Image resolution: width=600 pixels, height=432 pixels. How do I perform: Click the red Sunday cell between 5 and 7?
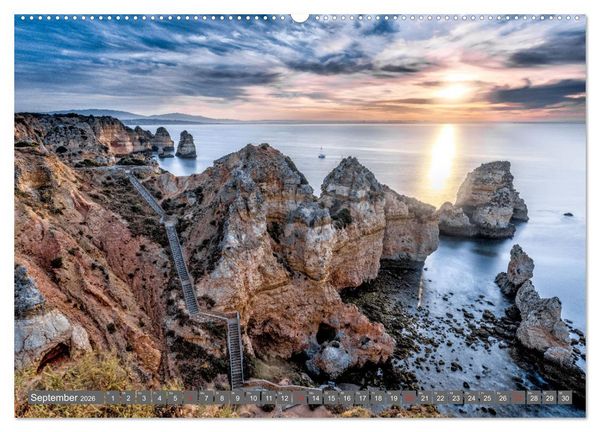coord(191,398)
